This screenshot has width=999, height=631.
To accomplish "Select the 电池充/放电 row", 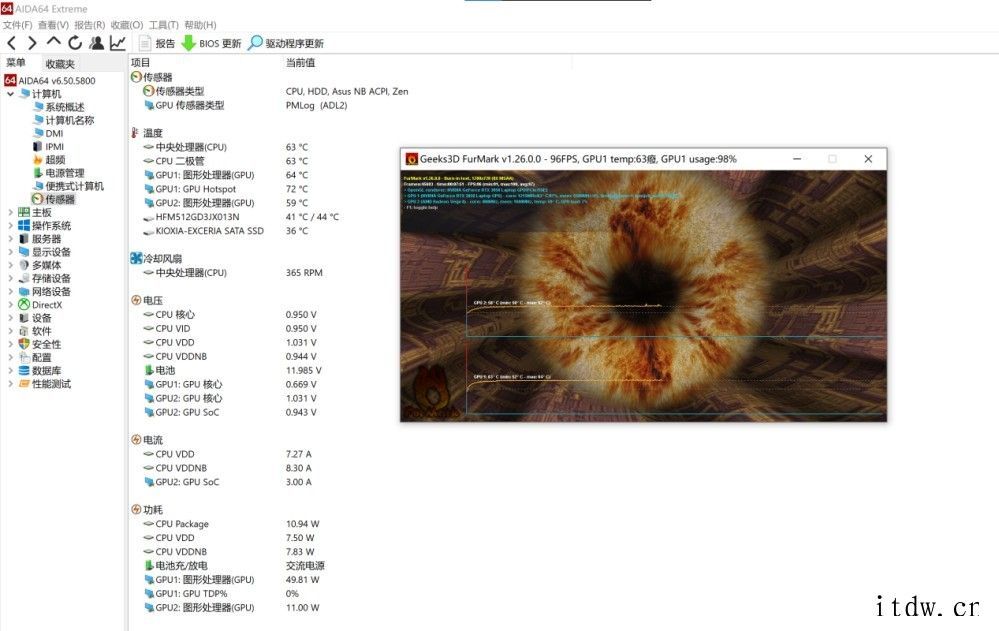I will tap(234, 565).
